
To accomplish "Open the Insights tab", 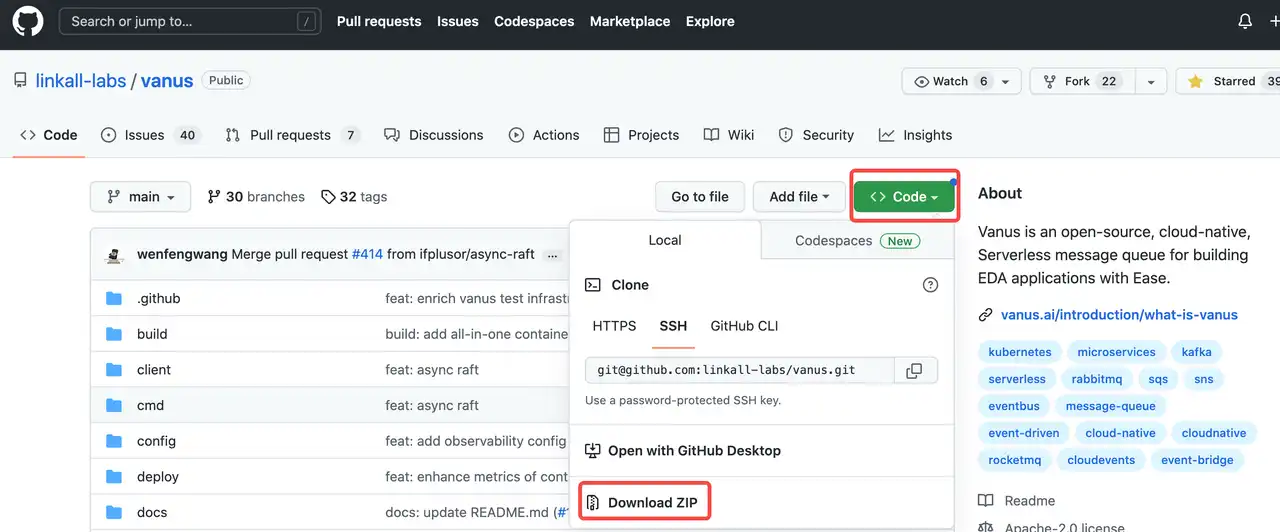I will click(x=915, y=135).
